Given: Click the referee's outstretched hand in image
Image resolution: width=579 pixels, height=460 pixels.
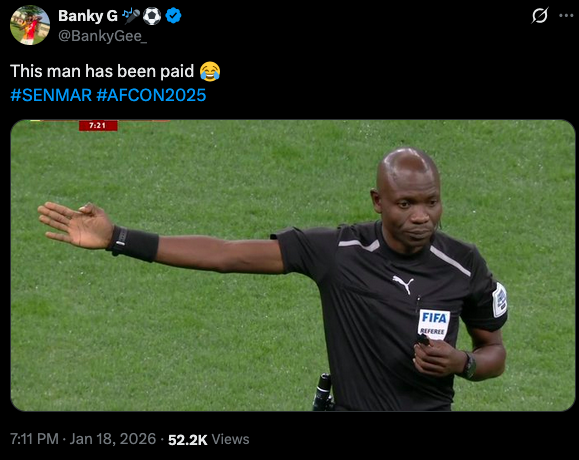Looking at the screenshot, I should click(x=76, y=225).
